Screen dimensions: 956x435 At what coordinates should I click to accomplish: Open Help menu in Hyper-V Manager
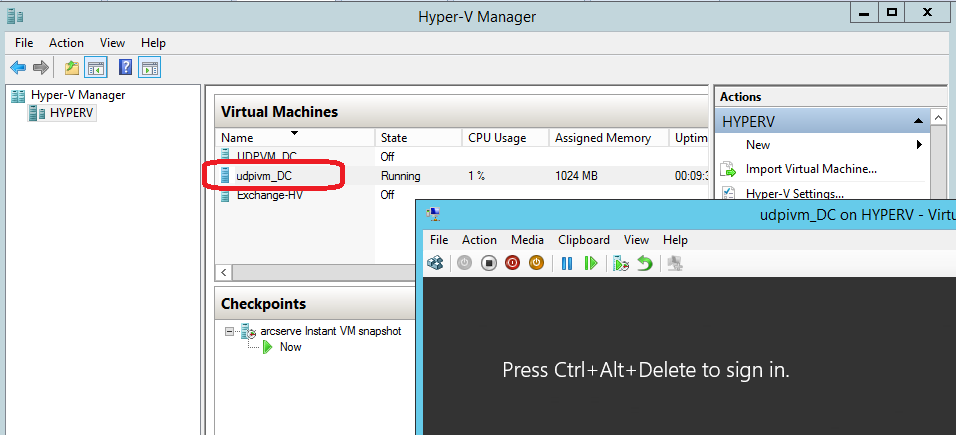pyautogui.click(x=153, y=43)
